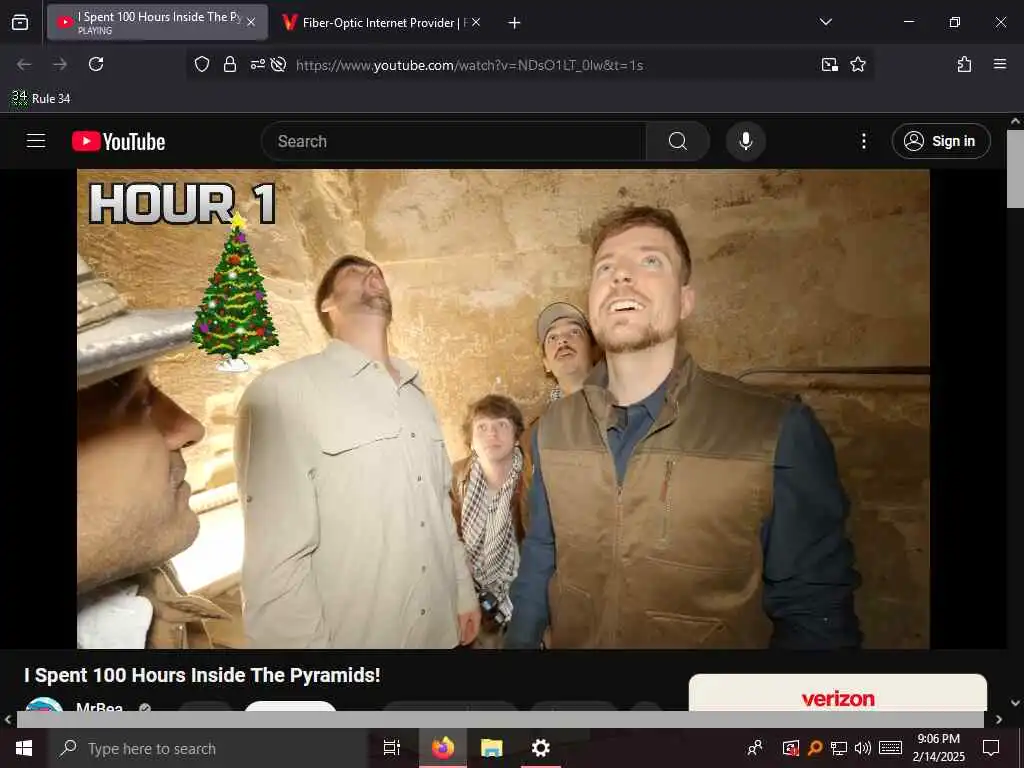This screenshot has width=1024, height=768.
Task: Close the YouTube video tab
Action: coord(251,23)
